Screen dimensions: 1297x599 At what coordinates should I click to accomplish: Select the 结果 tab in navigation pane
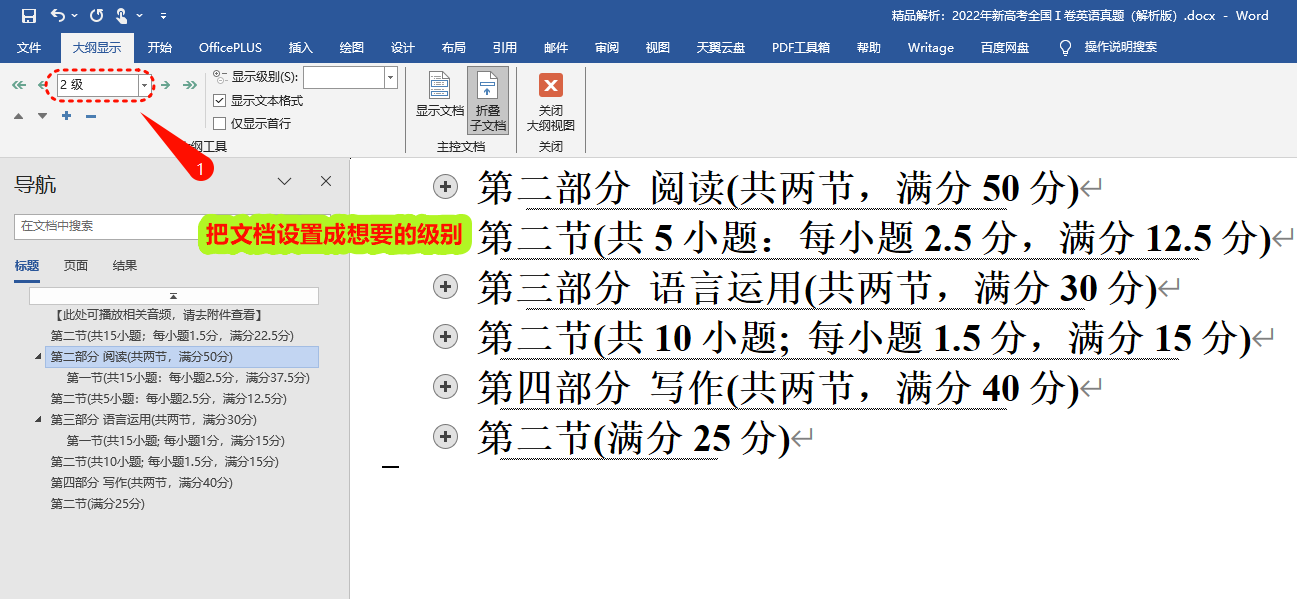125,266
